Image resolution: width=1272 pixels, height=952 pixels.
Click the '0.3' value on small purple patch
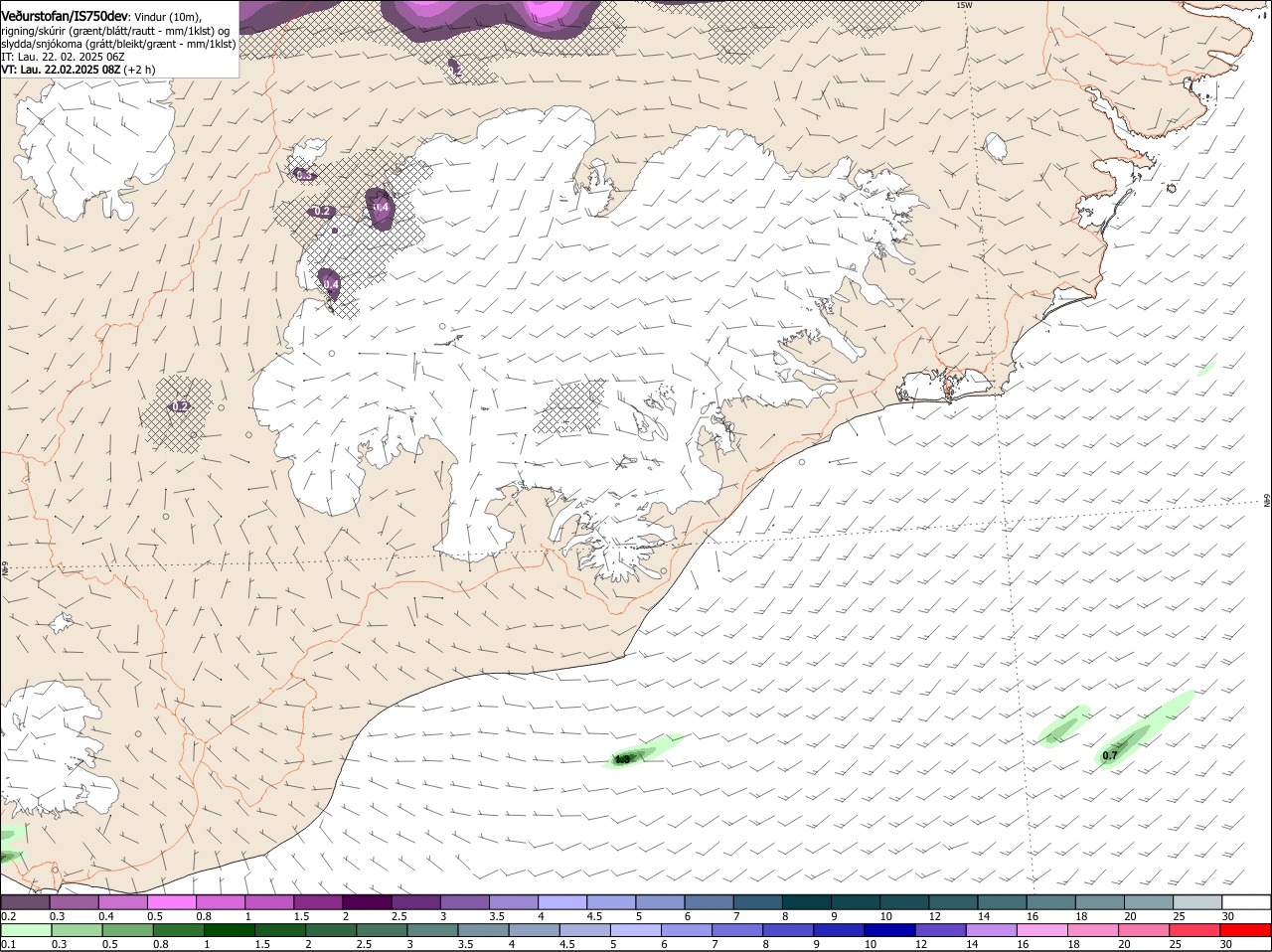pyautogui.click(x=304, y=175)
